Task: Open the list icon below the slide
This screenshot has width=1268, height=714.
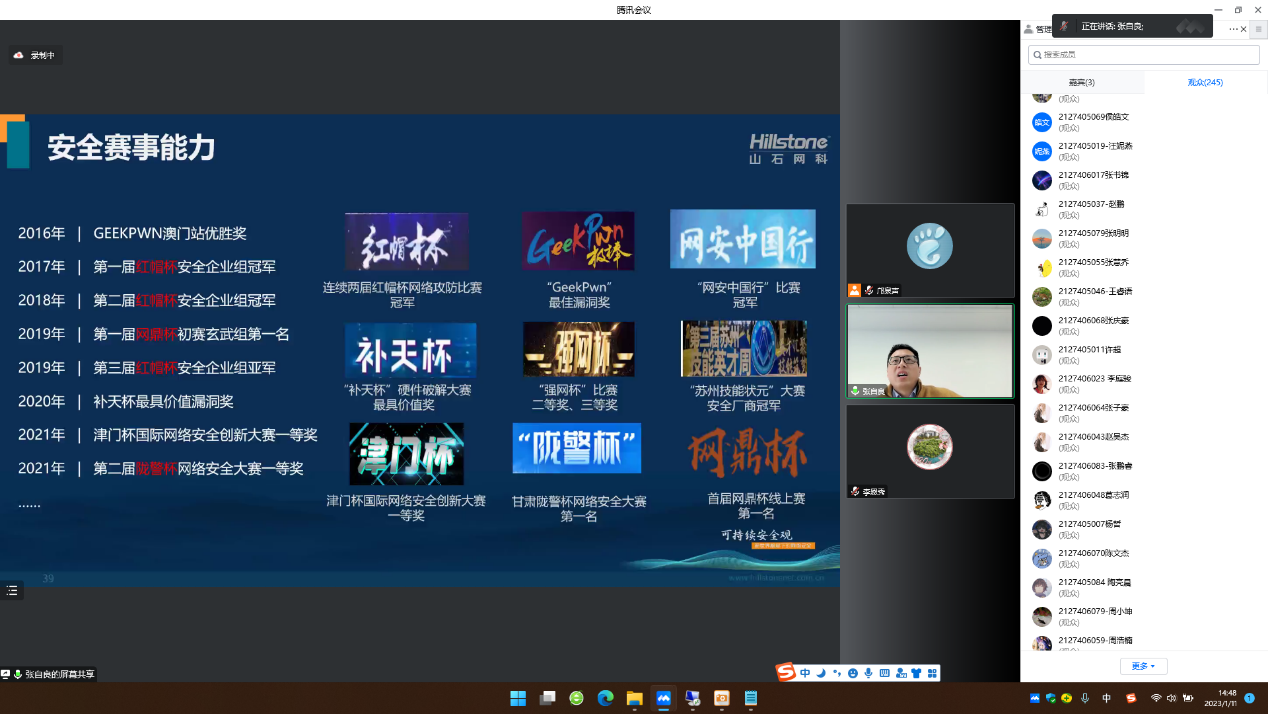Action: click(x=12, y=591)
